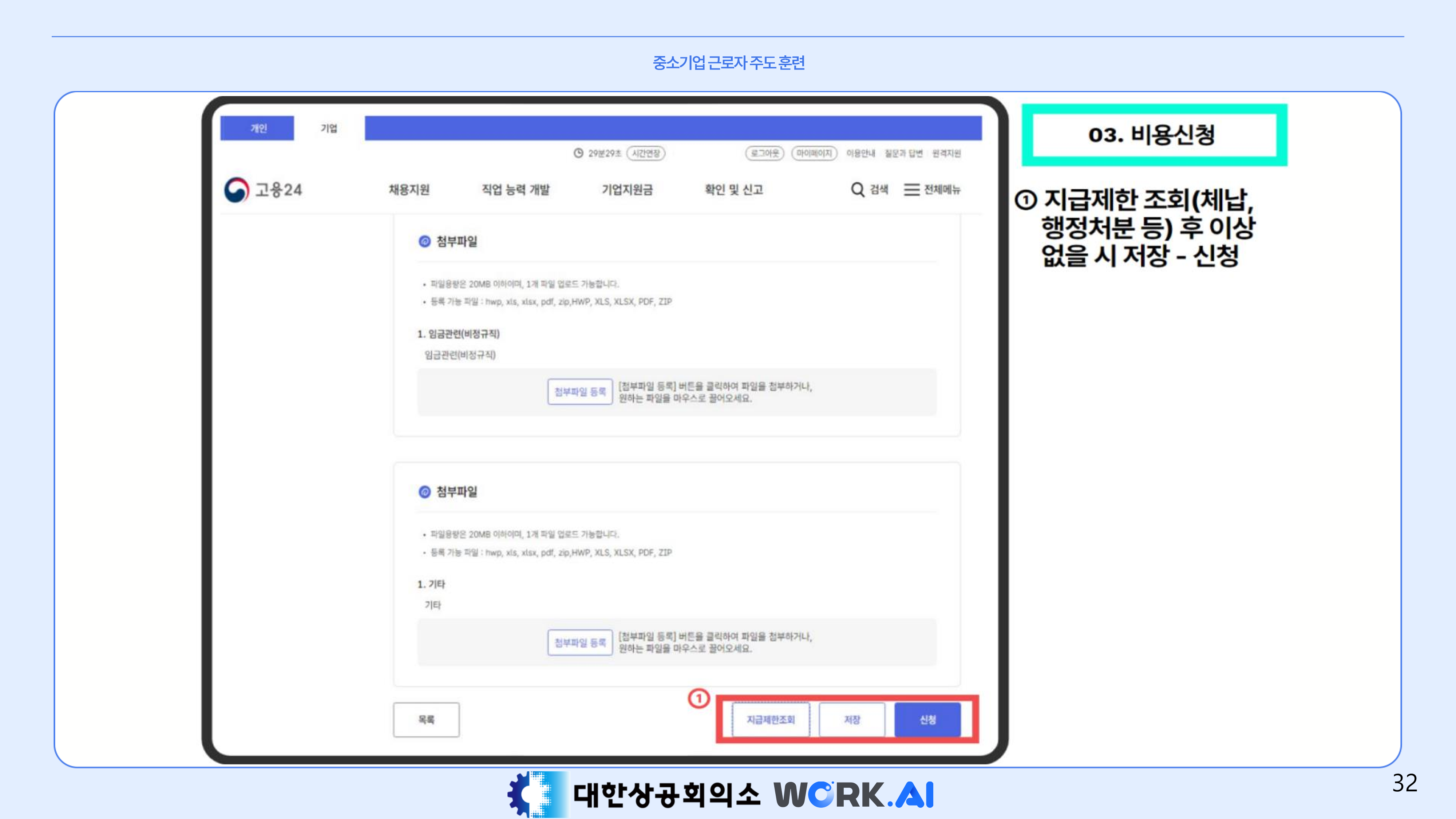Click the search magnifier icon
This screenshot has height=819, width=1456.
pos(857,190)
